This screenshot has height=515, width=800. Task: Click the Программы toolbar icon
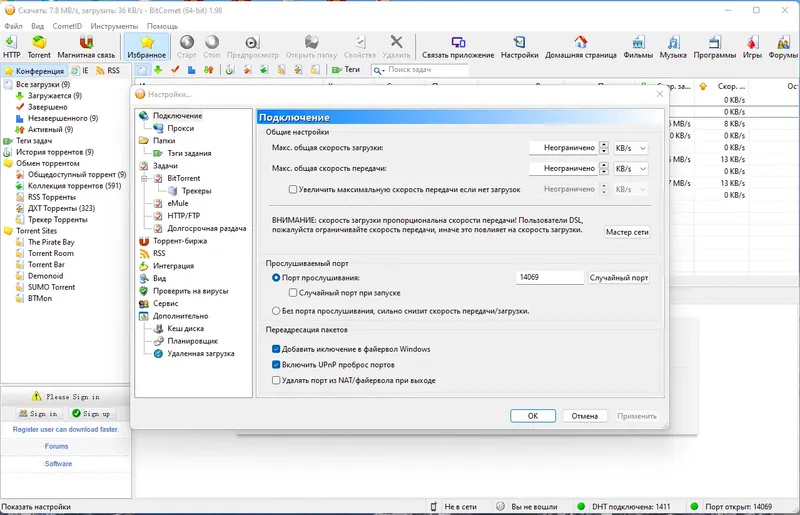click(x=714, y=47)
